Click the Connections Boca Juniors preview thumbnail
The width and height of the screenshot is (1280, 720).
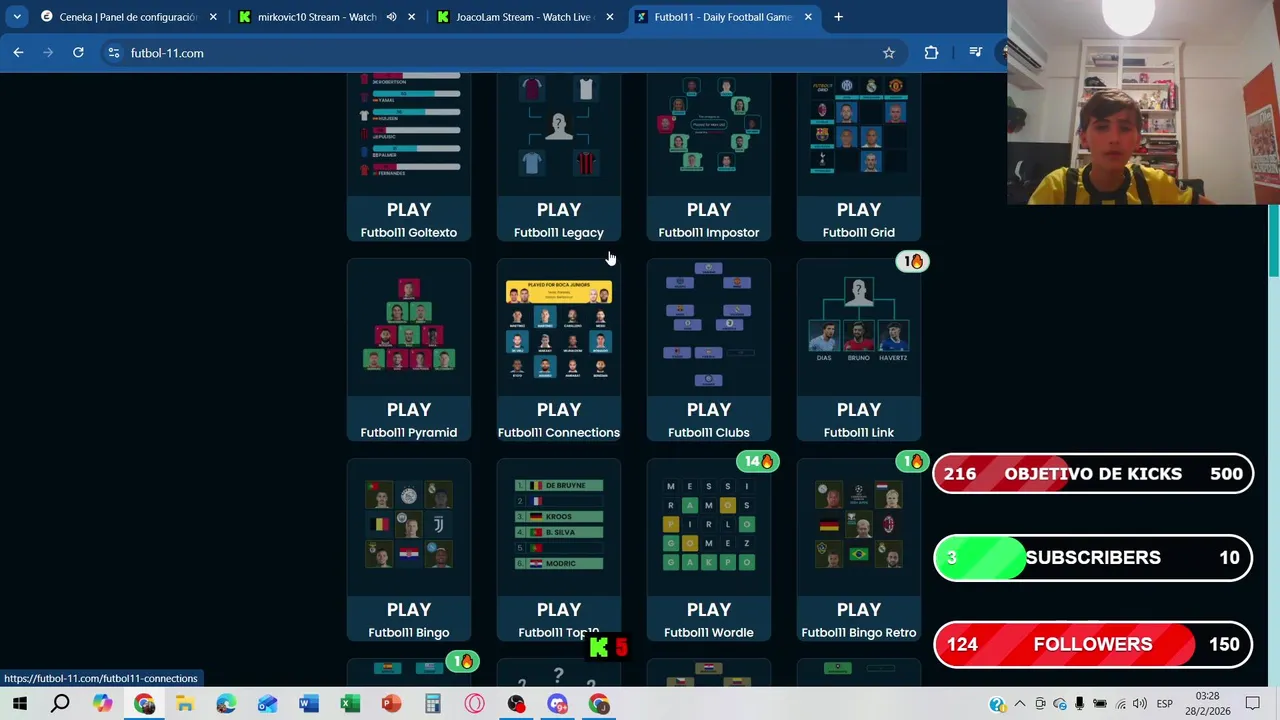point(559,329)
